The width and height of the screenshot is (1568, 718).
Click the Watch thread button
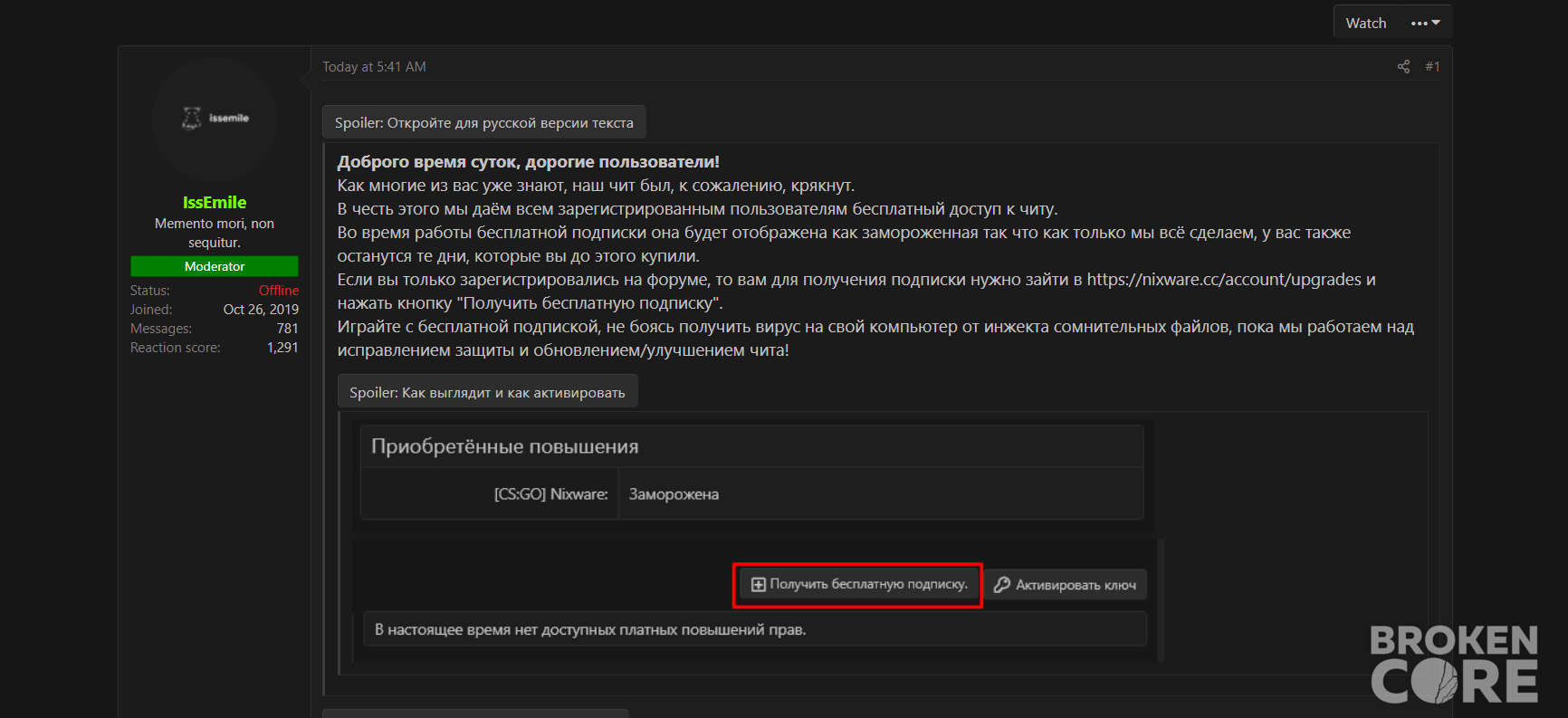pos(1365,23)
